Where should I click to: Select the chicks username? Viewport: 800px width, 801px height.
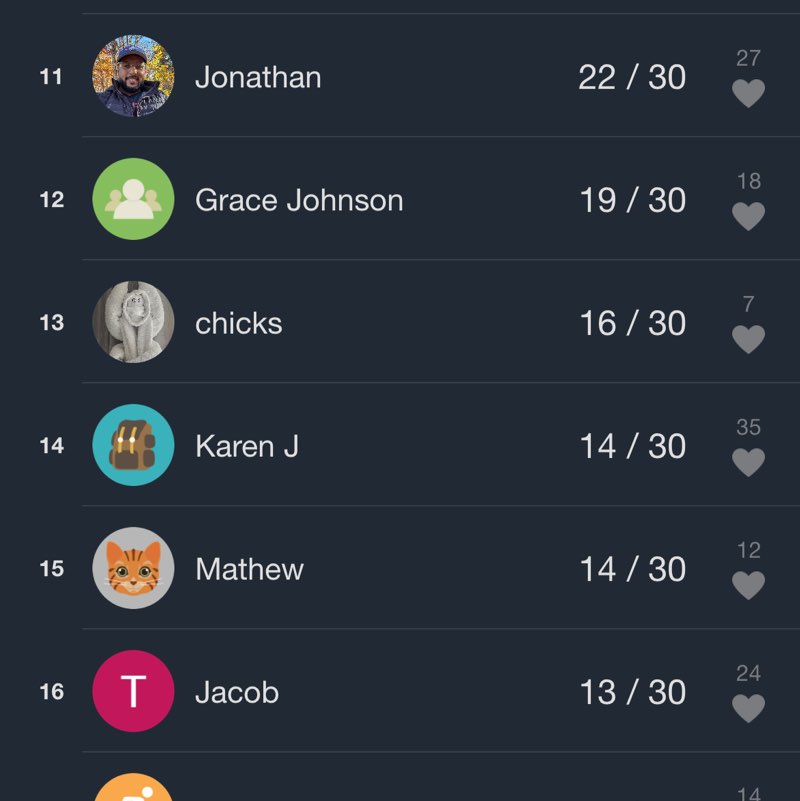click(x=239, y=323)
